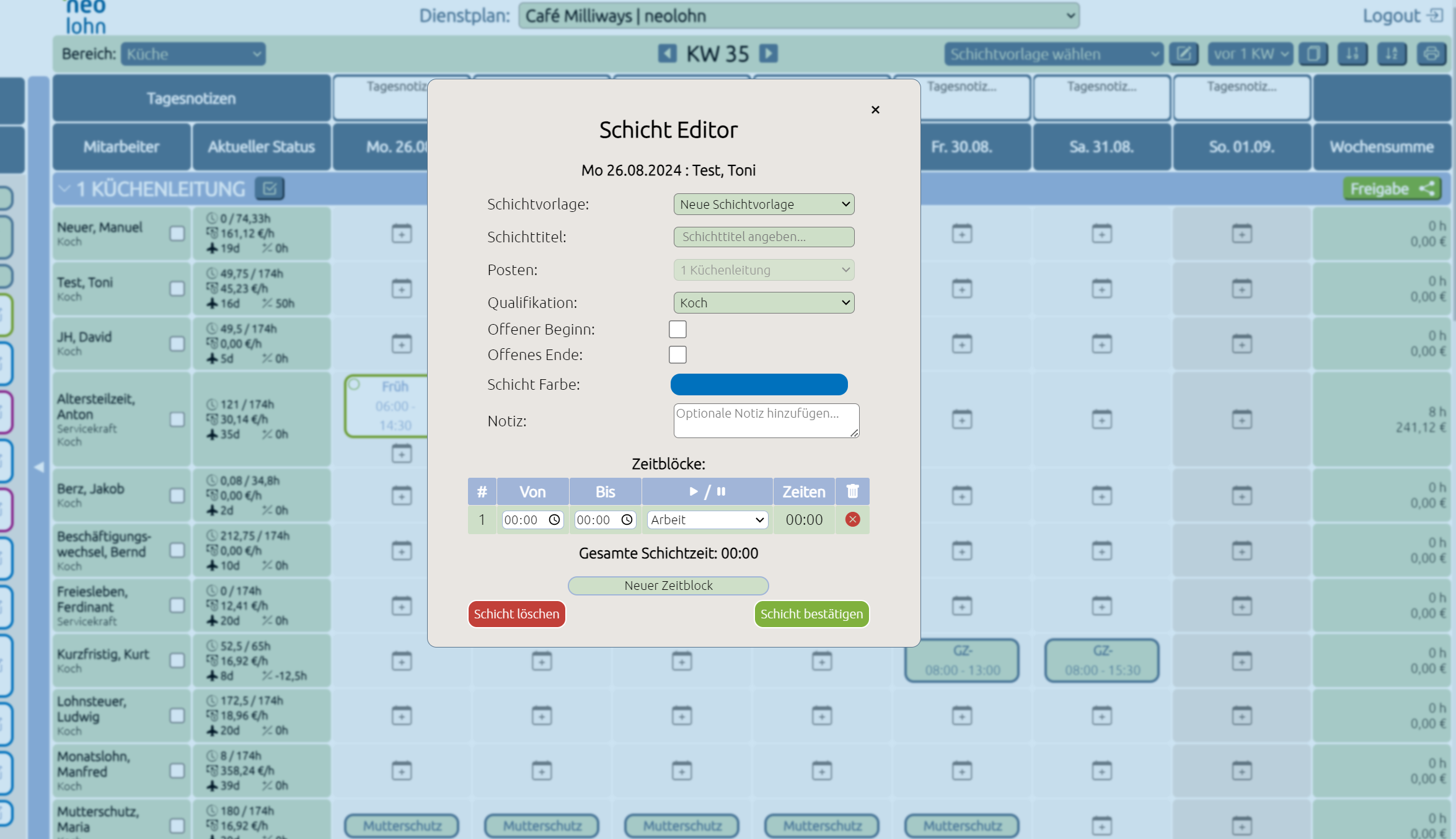
Task: Click the Logout icon
Action: [x=1436, y=15]
